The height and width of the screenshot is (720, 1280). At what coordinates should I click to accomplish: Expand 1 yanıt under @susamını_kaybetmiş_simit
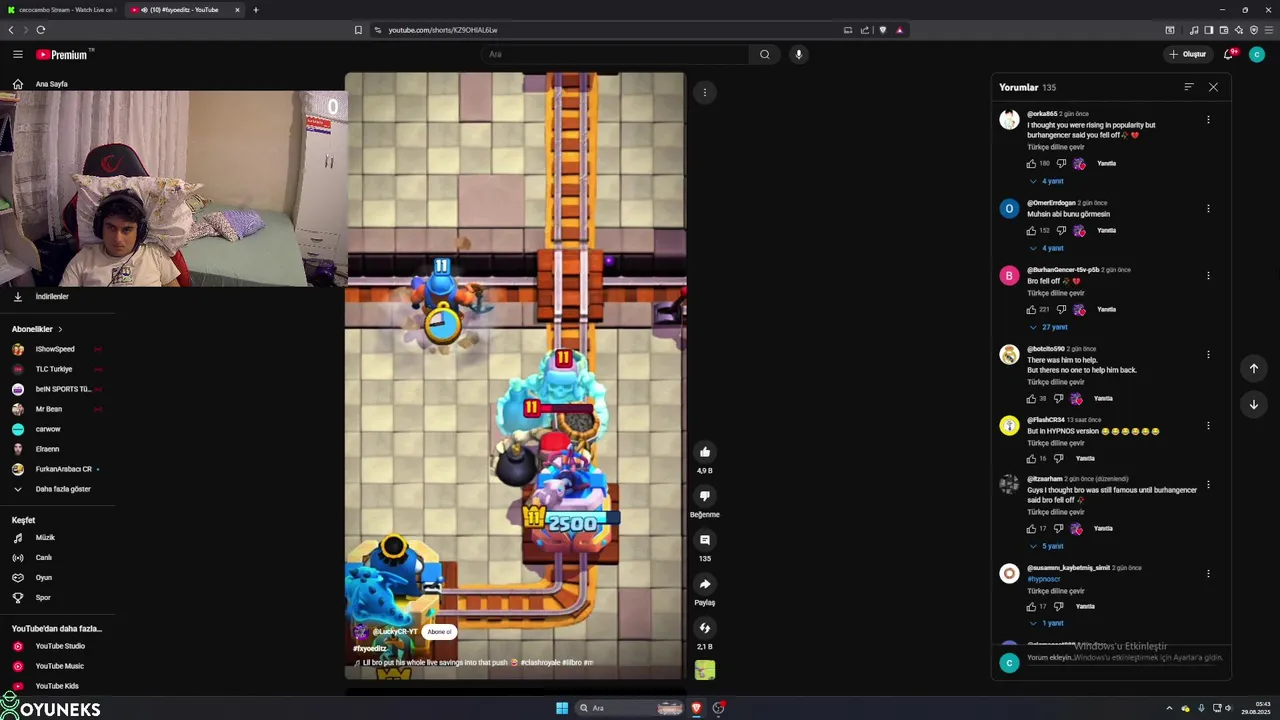click(x=1046, y=623)
